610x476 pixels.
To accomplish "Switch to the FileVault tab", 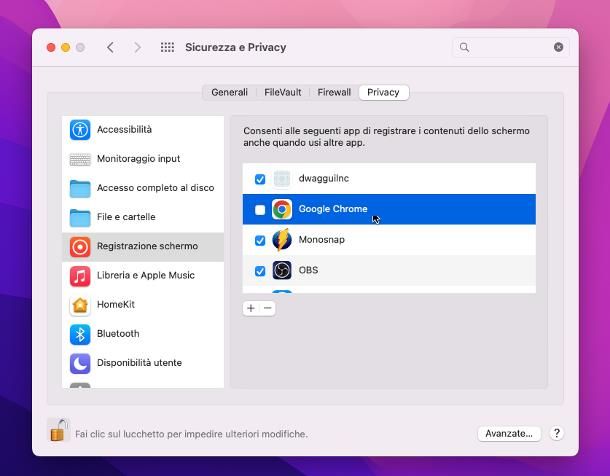I will [x=283, y=93].
